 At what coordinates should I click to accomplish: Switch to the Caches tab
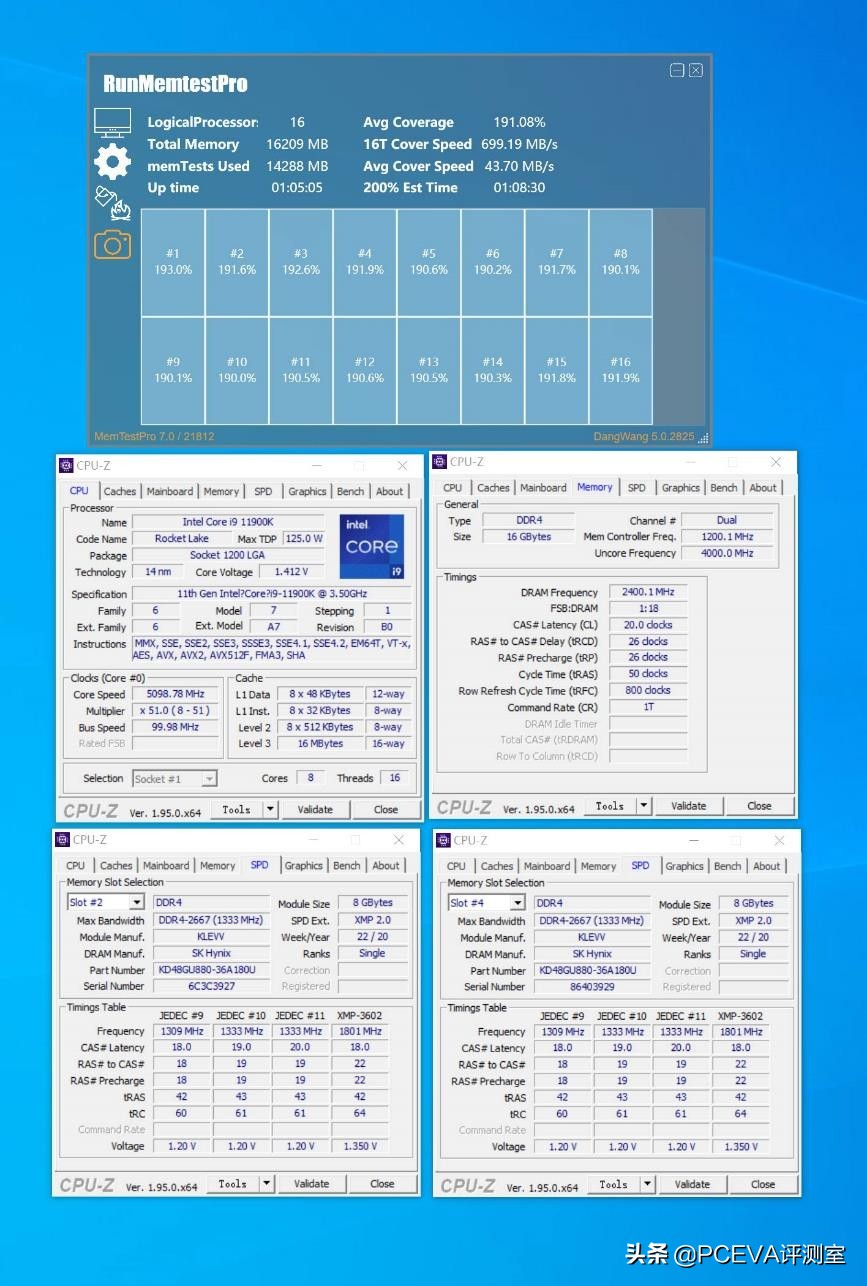point(120,491)
